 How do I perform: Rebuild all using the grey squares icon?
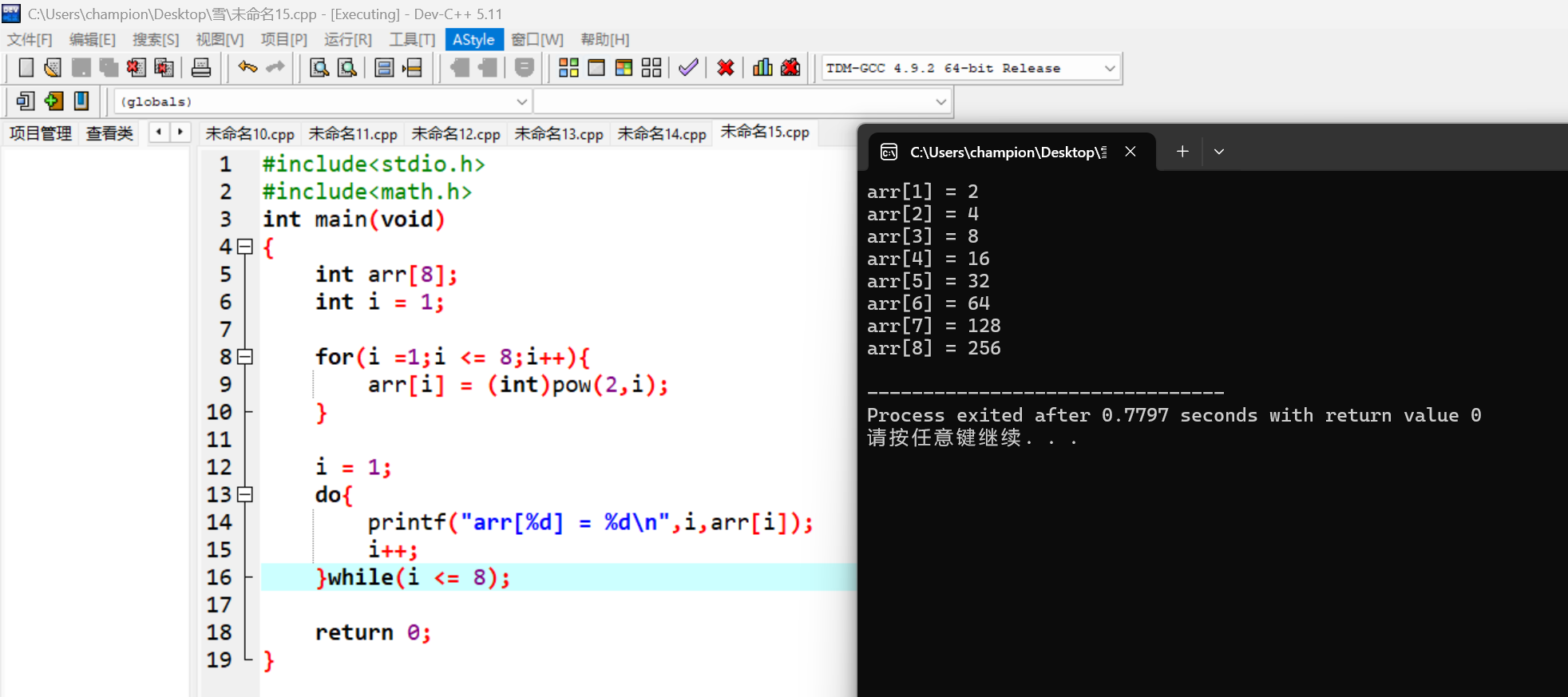pyautogui.click(x=651, y=68)
